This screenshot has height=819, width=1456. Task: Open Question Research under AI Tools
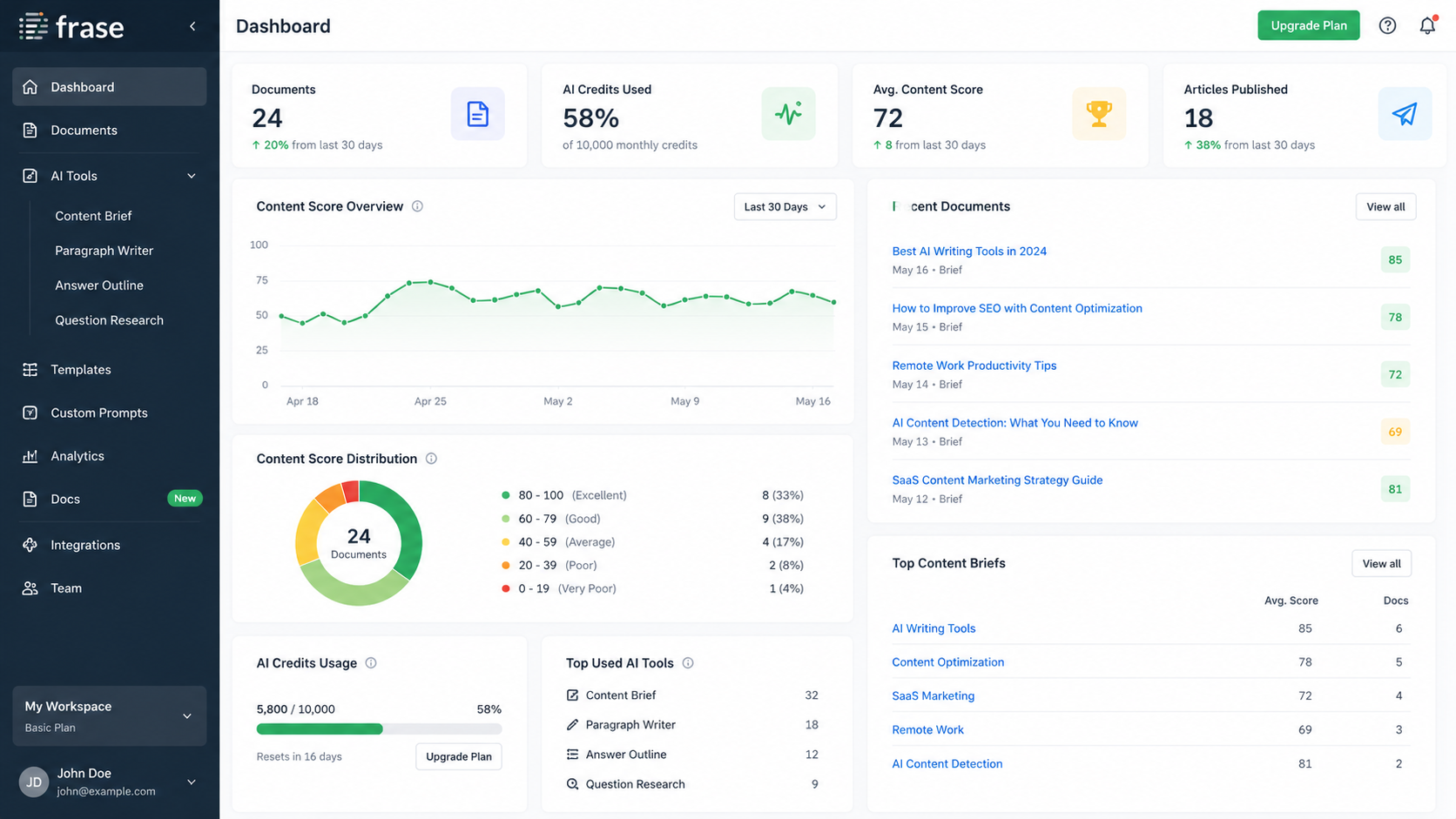point(109,320)
